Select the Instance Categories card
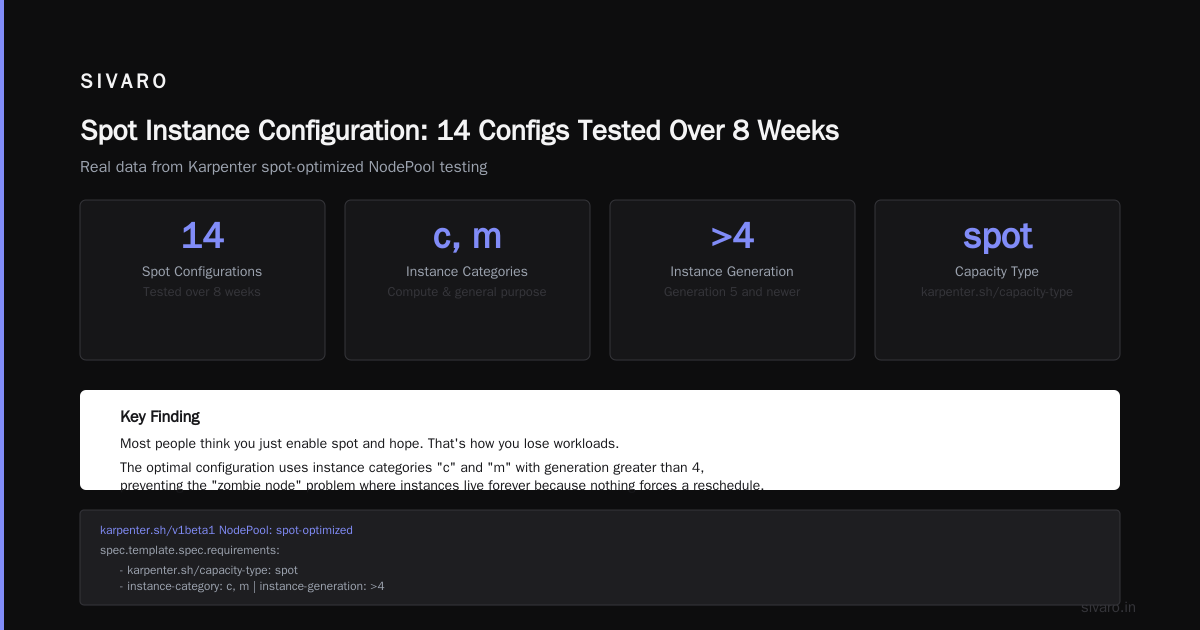 click(467, 280)
